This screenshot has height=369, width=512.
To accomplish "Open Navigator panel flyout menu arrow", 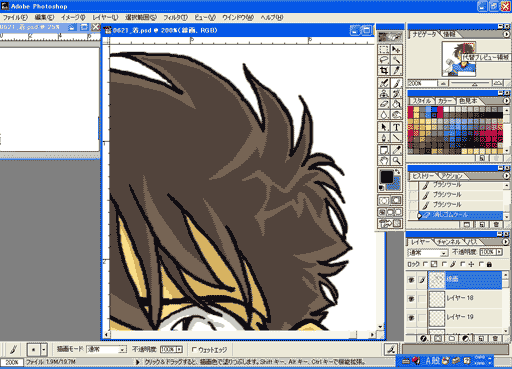I will coord(506,34).
